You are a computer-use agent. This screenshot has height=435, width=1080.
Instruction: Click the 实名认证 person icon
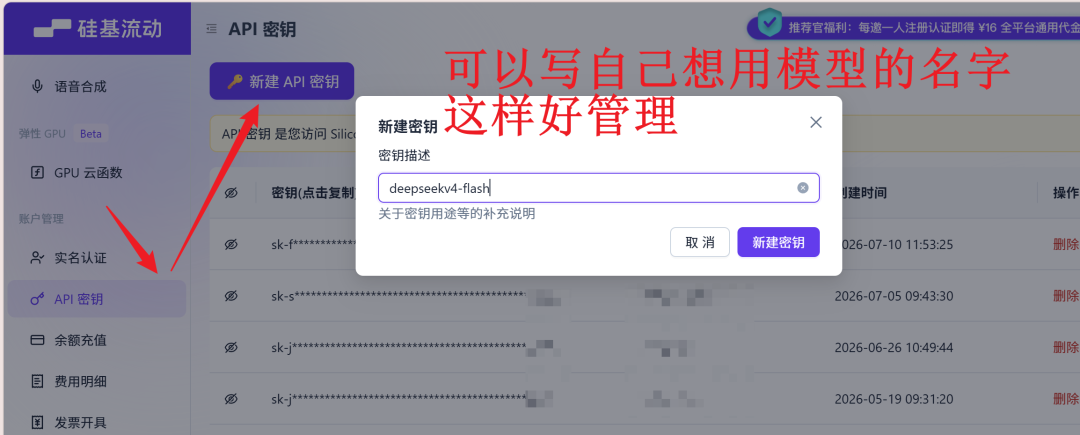(x=37, y=258)
